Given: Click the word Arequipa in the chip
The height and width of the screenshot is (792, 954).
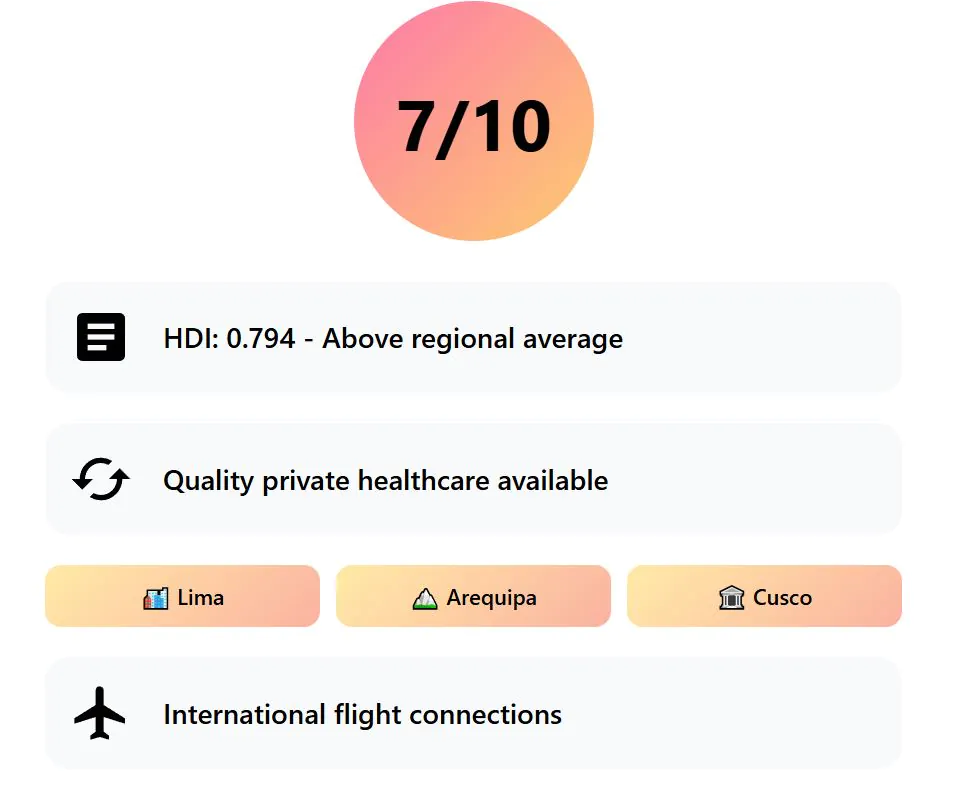Looking at the screenshot, I should point(492,598).
